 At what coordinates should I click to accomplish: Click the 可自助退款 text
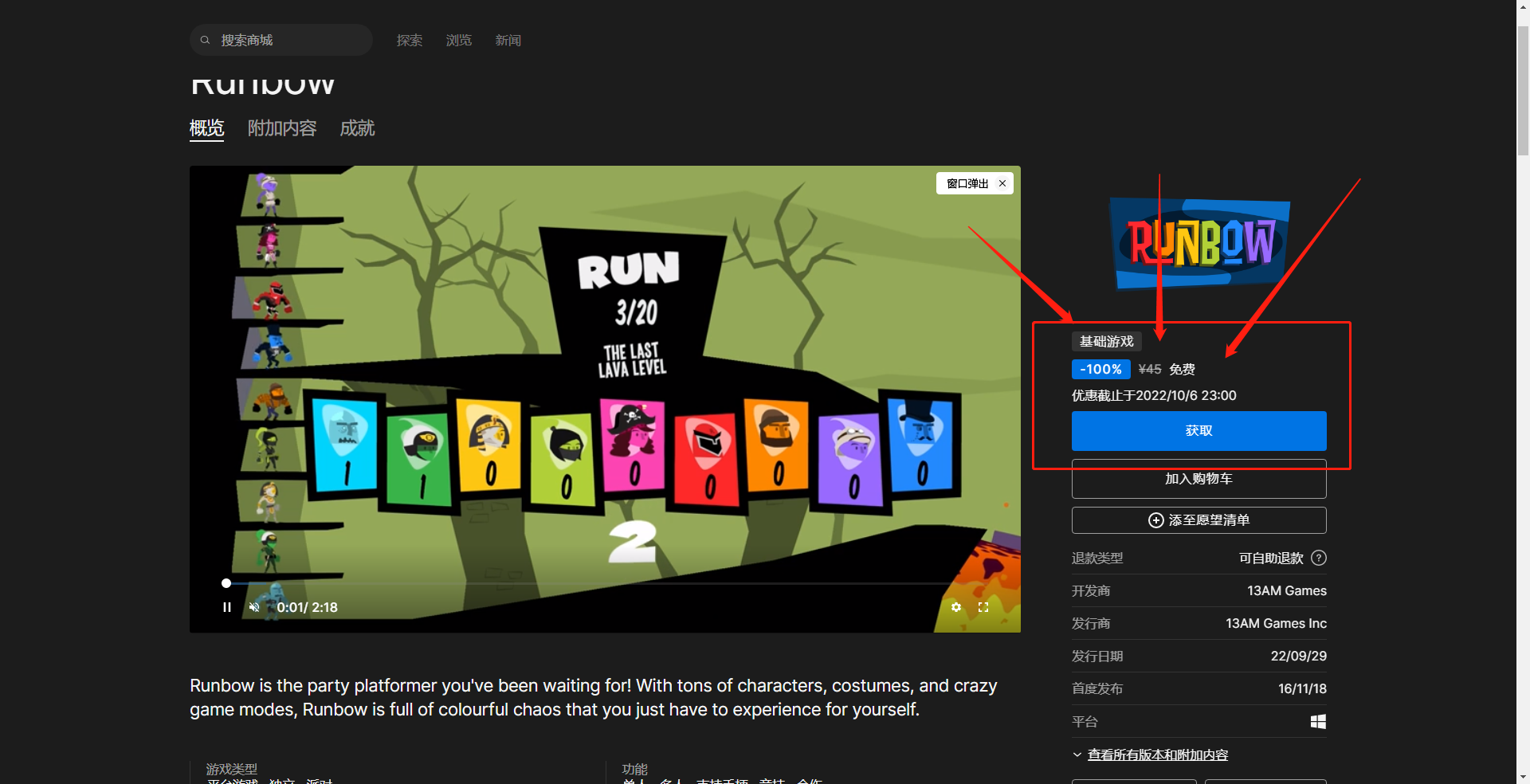tap(1271, 558)
